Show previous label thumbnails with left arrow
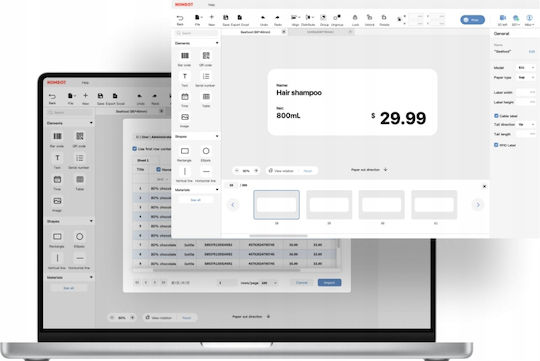Viewport: 540px width, 361px height. tap(233, 205)
